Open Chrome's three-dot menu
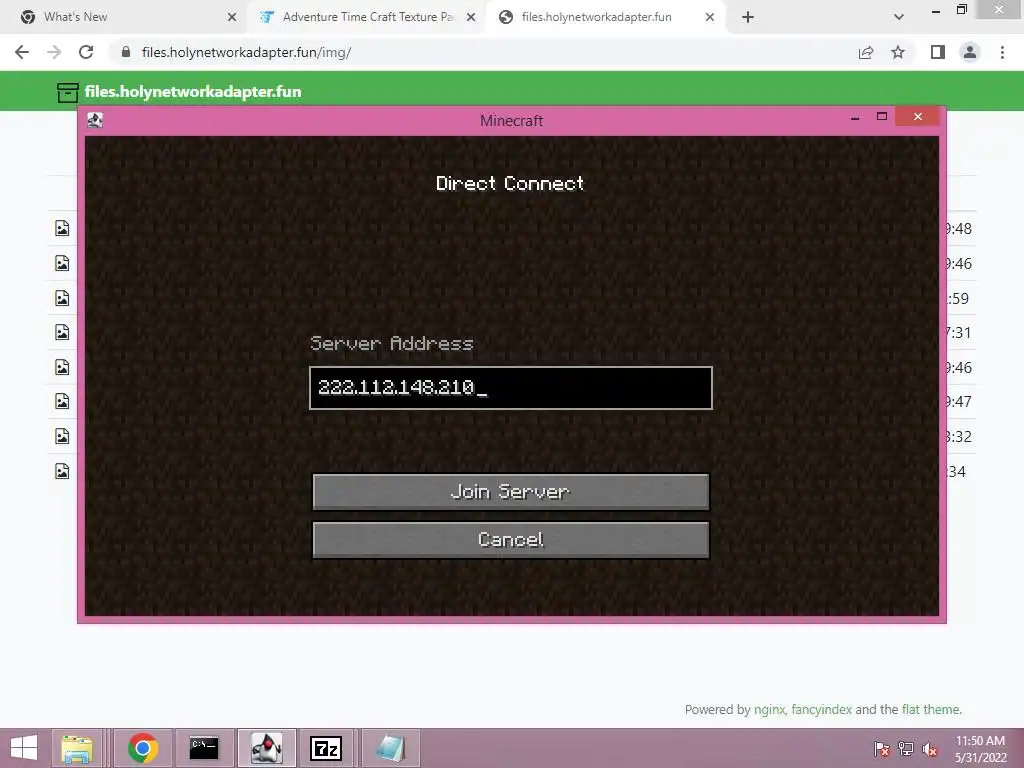 tap(1002, 52)
